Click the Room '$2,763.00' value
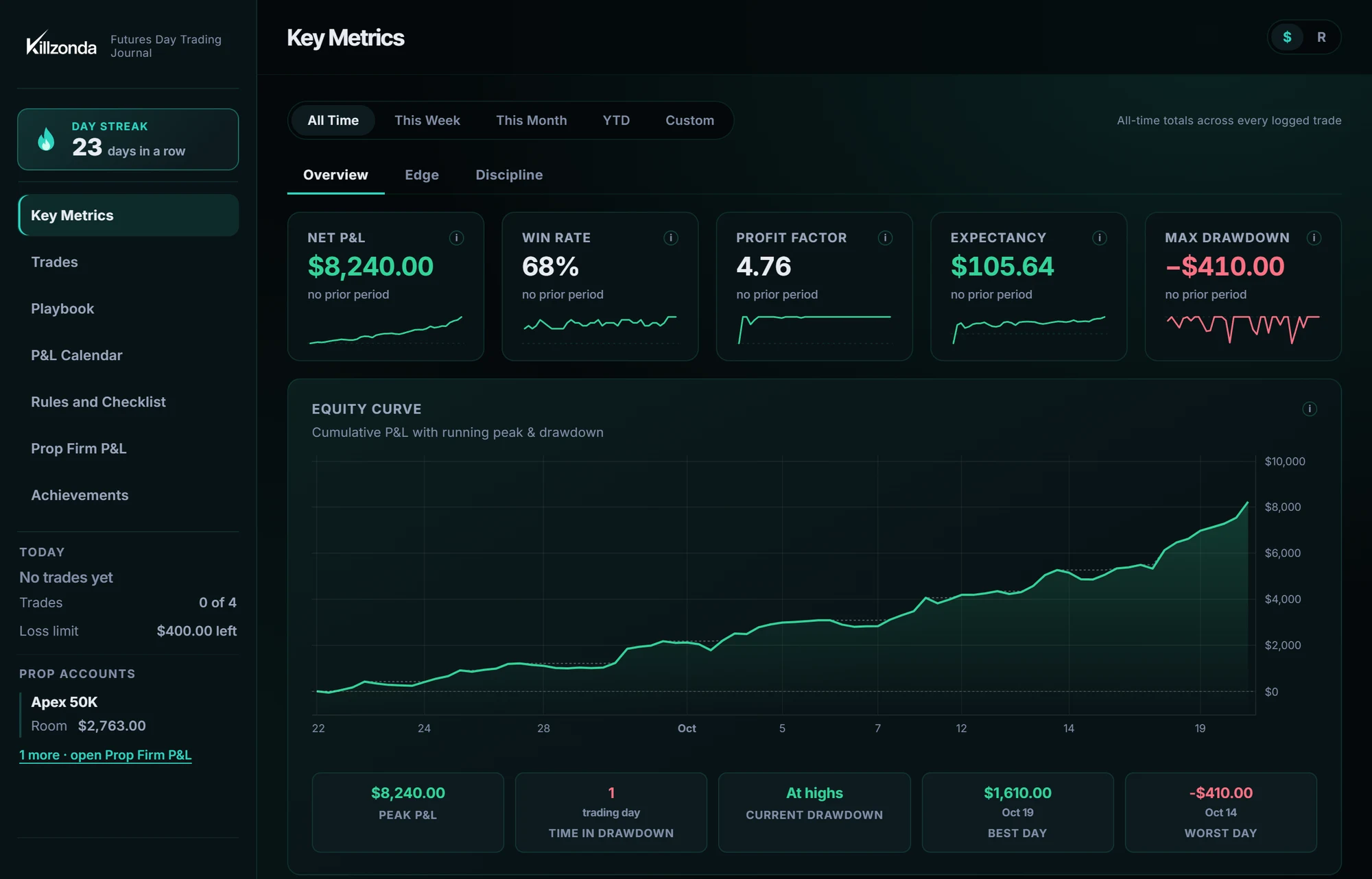This screenshot has width=1372, height=879. 112,725
